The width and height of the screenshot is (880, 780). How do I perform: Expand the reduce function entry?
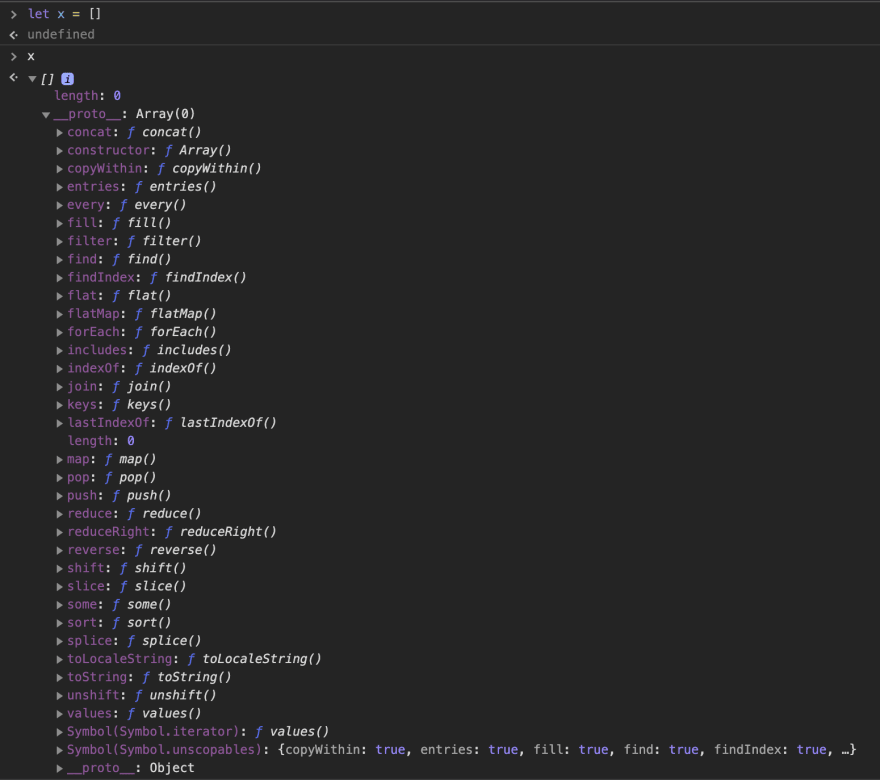59,514
